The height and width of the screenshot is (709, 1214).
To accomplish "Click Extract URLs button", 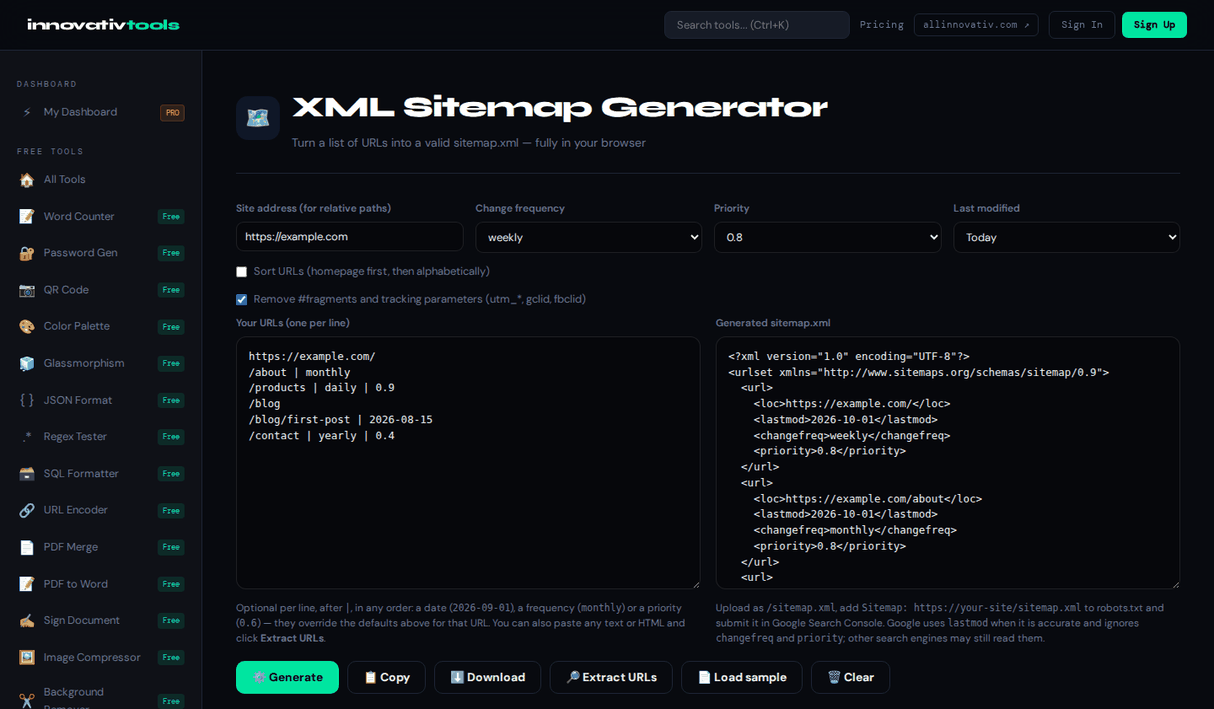I will click(611, 677).
